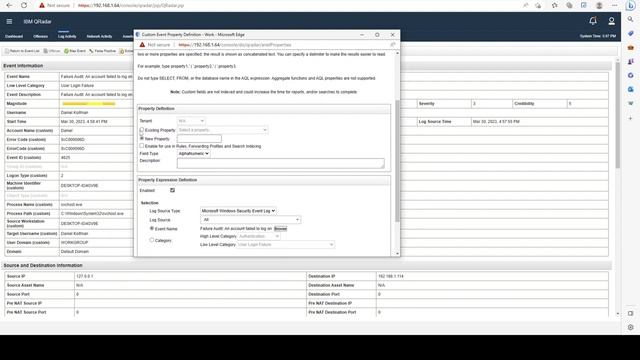Click the popup address bar URL
Screen dimensions: 640x360
pos(235,44)
